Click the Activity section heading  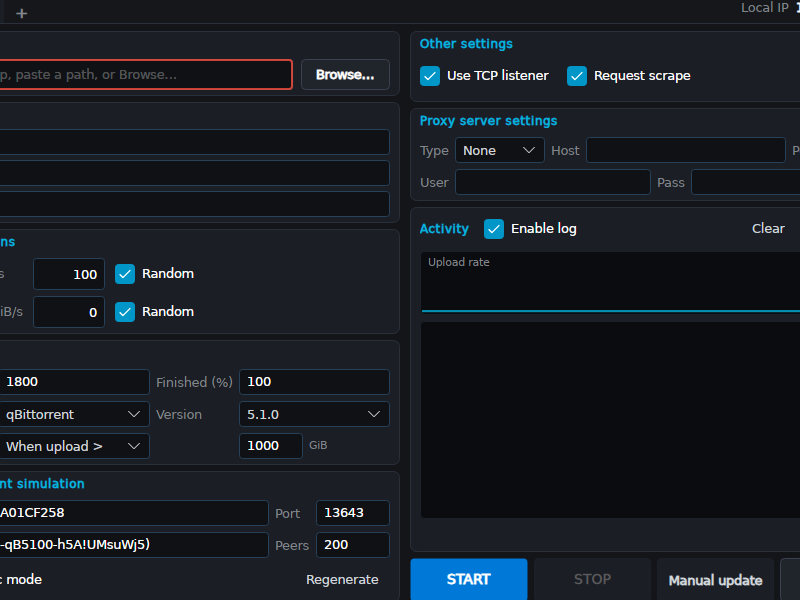click(x=444, y=229)
